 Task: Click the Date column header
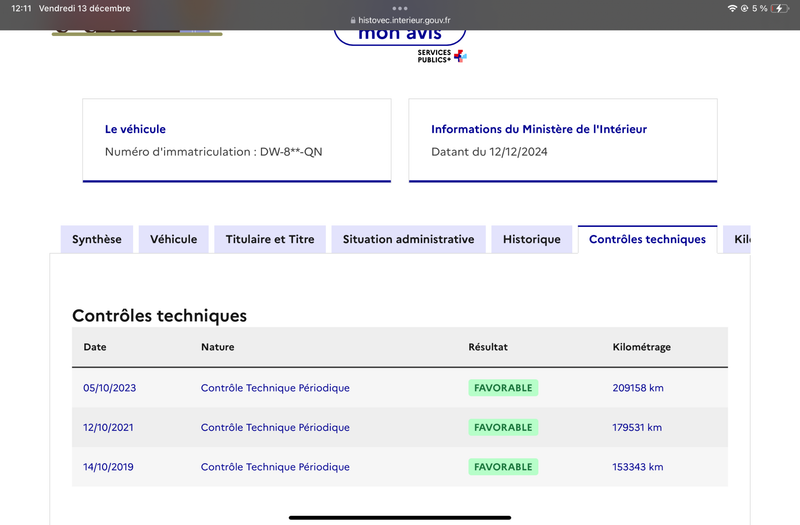point(95,347)
